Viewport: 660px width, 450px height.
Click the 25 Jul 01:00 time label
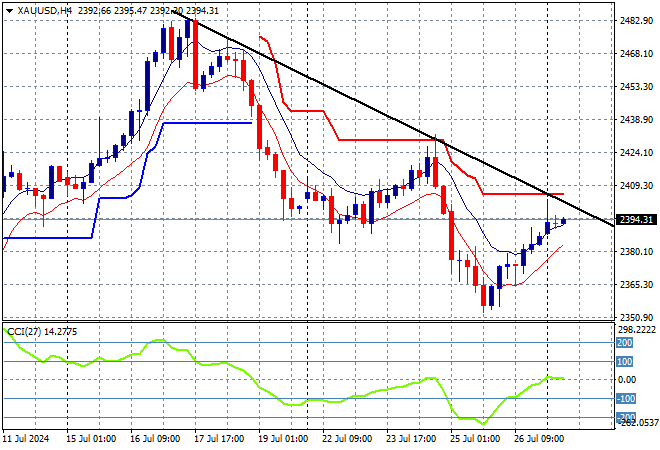click(x=475, y=439)
